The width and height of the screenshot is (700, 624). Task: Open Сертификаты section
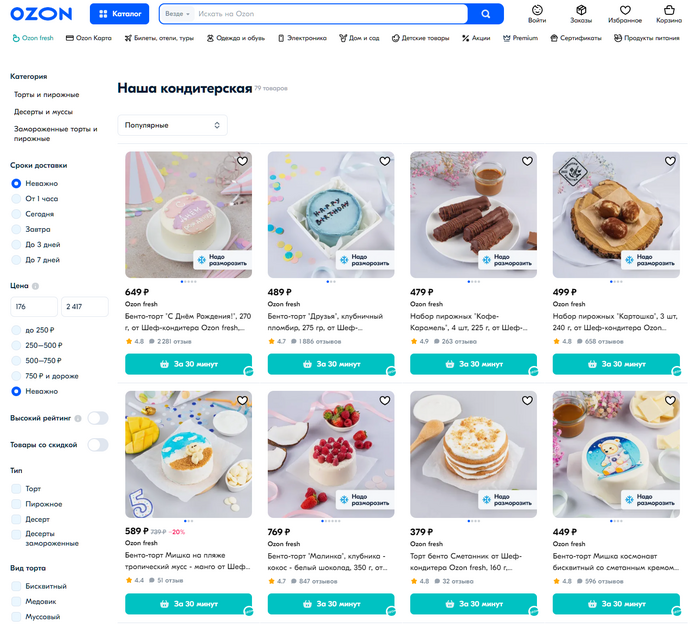(576, 38)
